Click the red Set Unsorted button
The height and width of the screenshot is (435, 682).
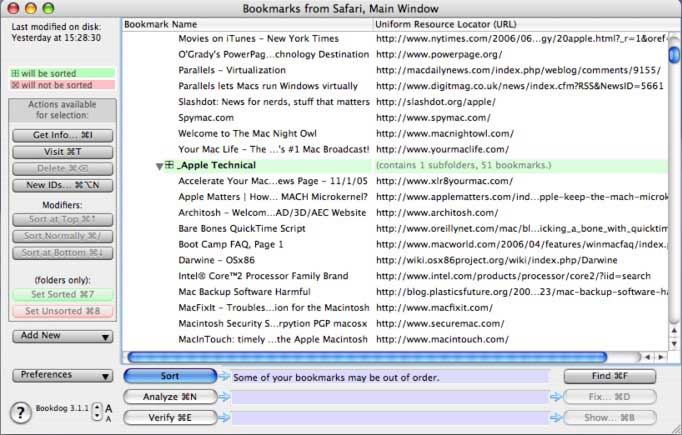click(x=63, y=311)
